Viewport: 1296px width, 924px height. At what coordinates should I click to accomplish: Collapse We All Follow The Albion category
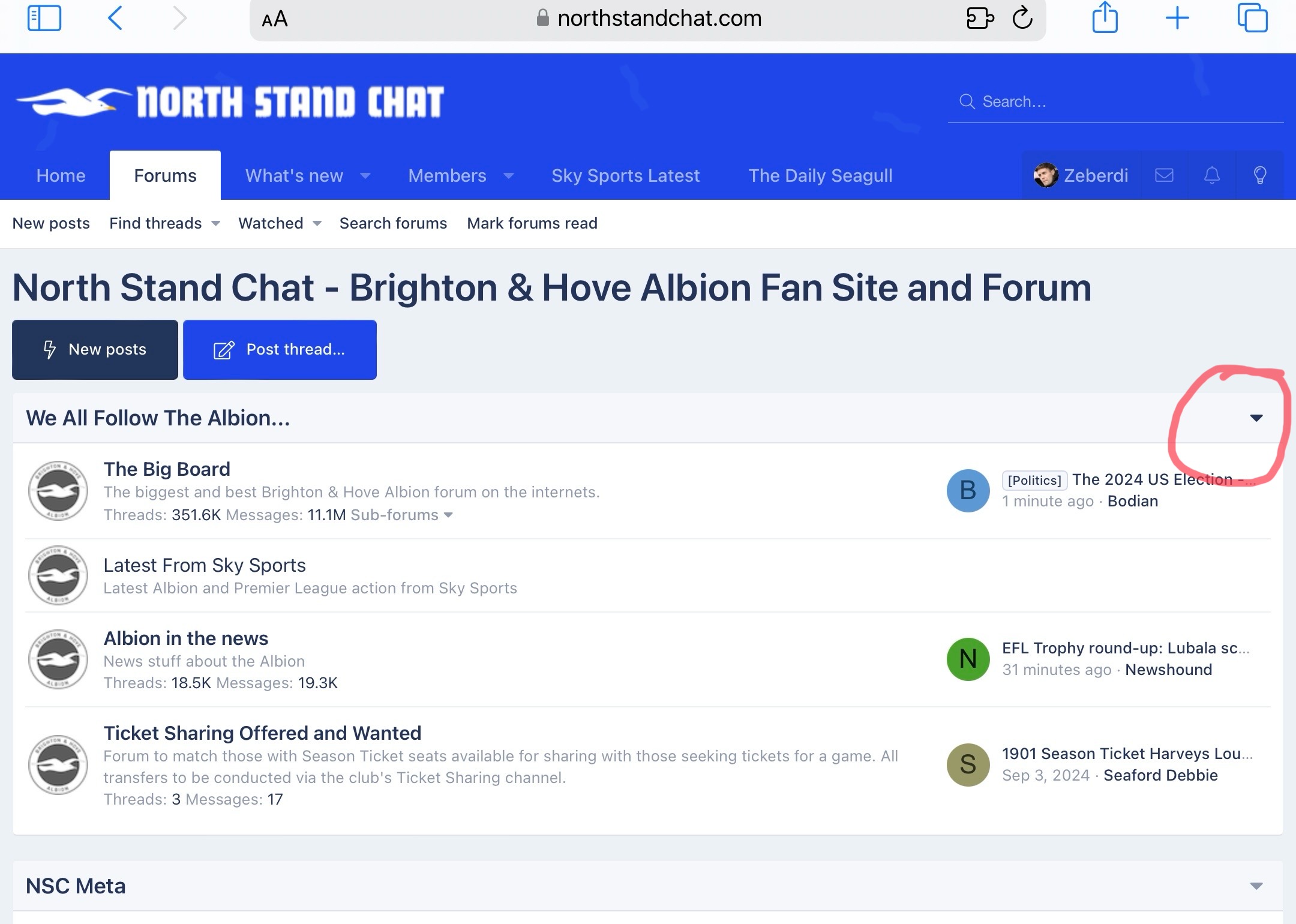click(x=1256, y=418)
